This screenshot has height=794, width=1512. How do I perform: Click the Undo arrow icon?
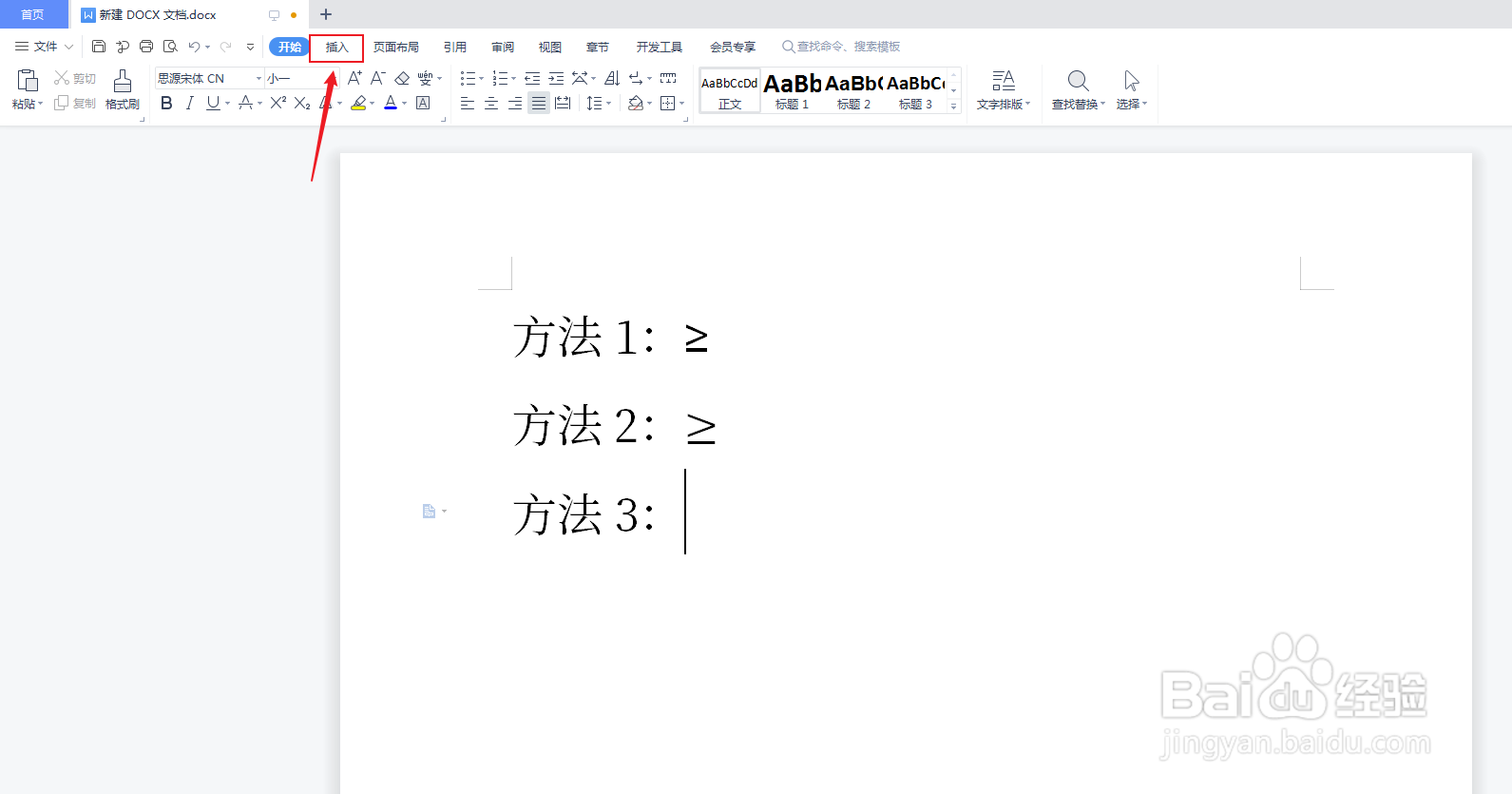click(x=194, y=46)
